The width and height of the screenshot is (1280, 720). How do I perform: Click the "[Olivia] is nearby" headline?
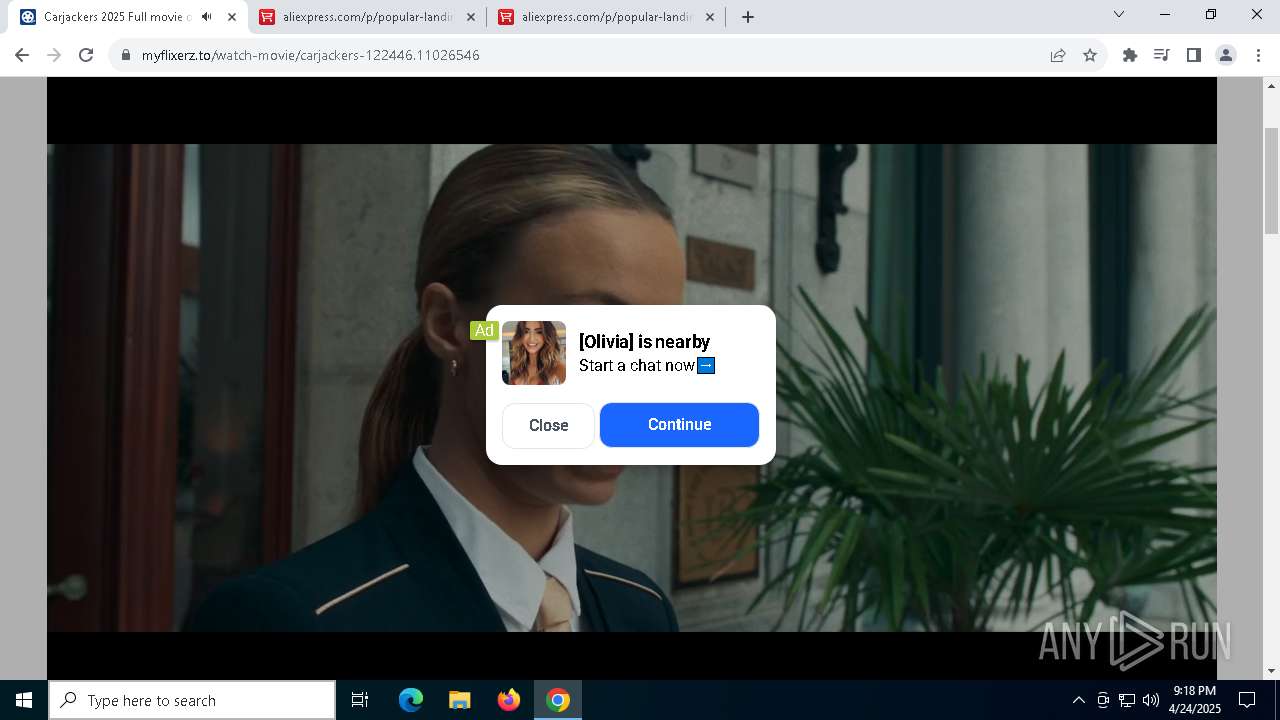644,342
